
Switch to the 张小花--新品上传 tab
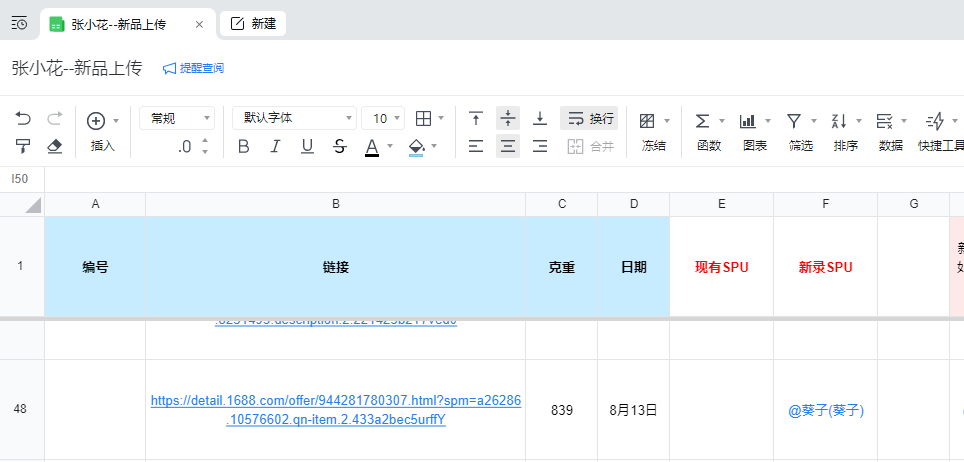pos(127,24)
